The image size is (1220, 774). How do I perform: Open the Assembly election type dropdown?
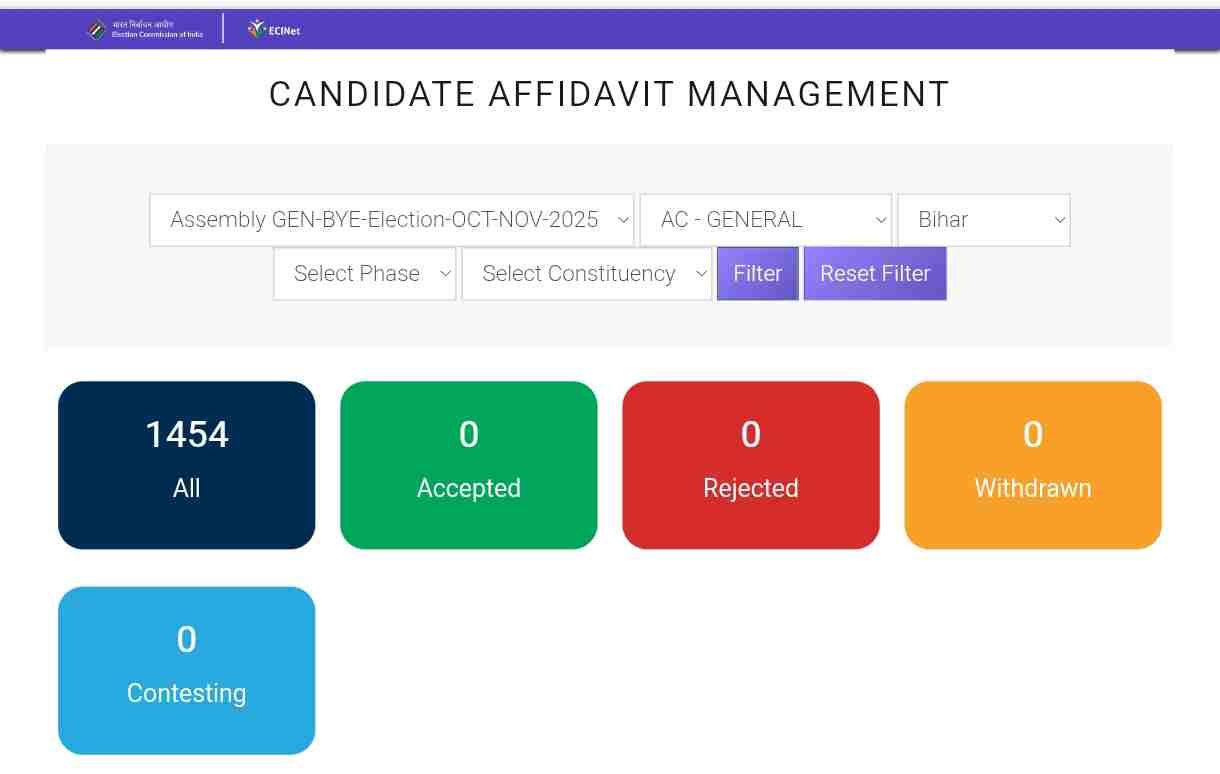tap(391, 220)
